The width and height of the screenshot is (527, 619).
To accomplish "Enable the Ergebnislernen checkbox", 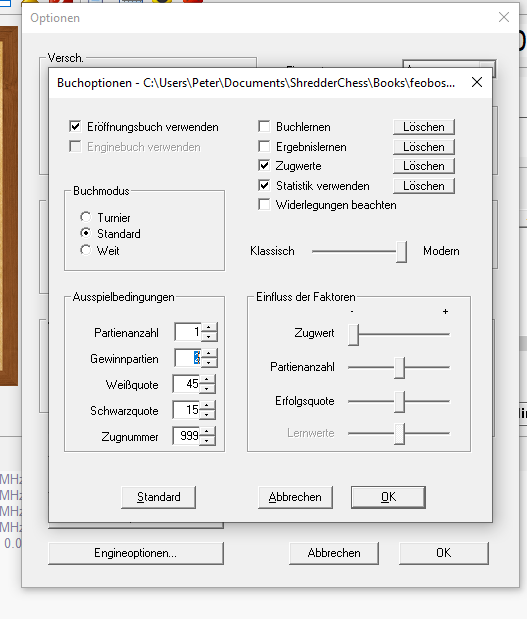I will pos(264,146).
